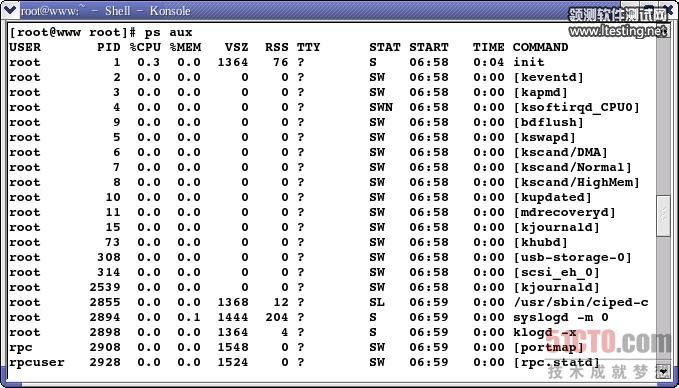Image resolution: width=679 pixels, height=388 pixels.
Task: Click the %MEM column header
Action: point(185,47)
